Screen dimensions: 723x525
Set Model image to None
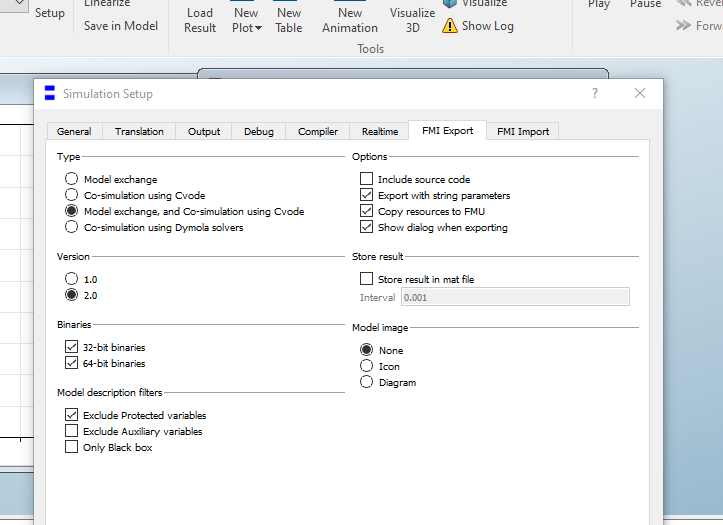(367, 350)
